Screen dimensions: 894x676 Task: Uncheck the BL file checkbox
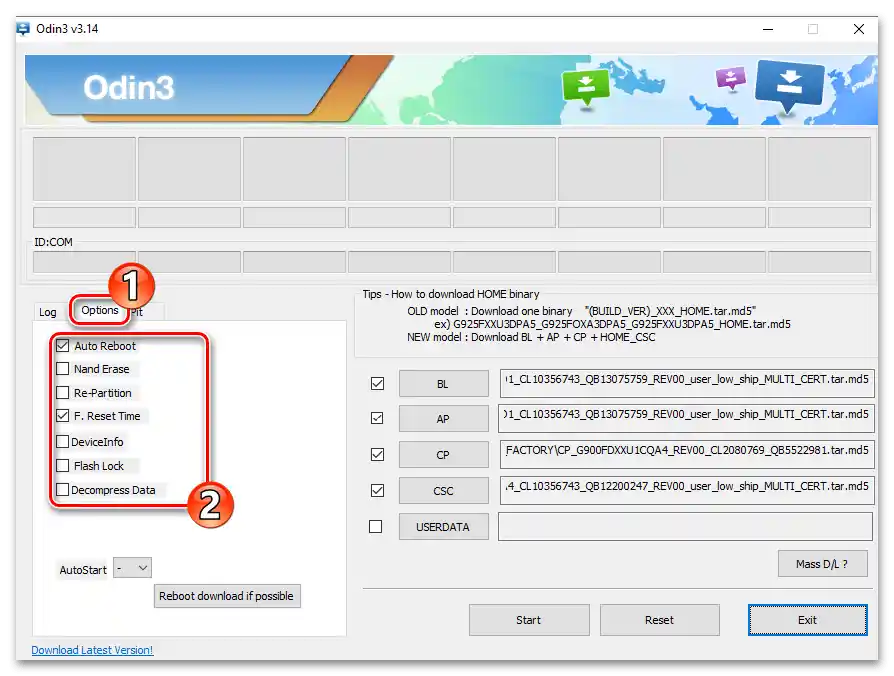click(x=377, y=384)
